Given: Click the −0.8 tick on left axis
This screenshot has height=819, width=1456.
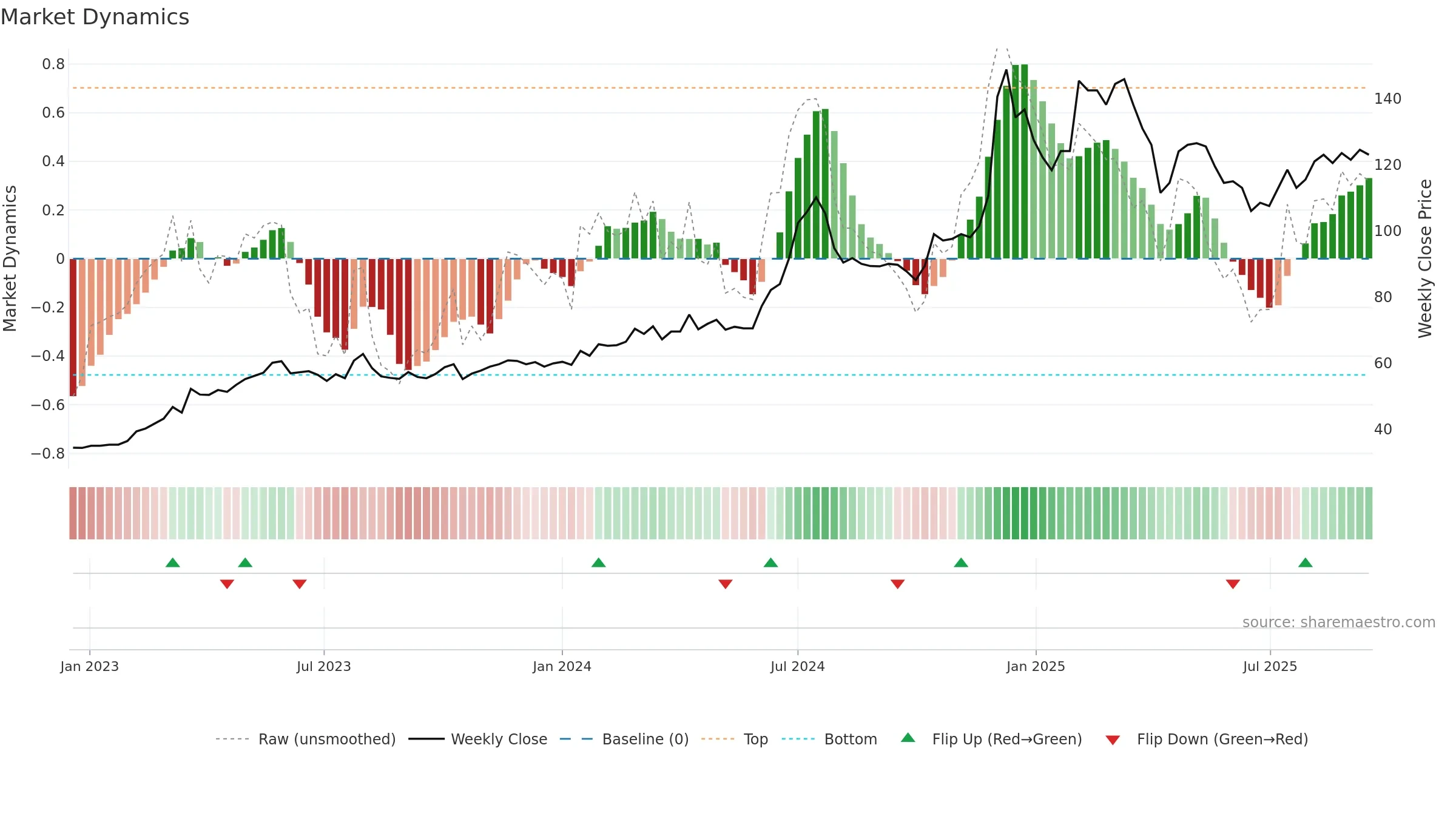Looking at the screenshot, I should (x=48, y=454).
